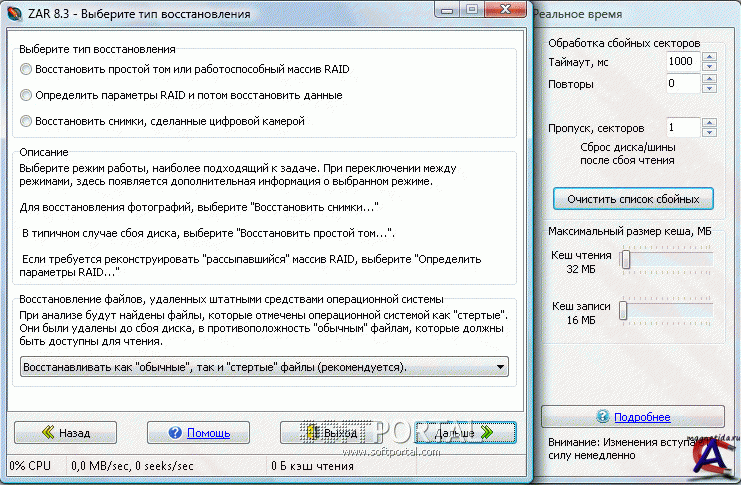
Task: Decrease the Пропуск секторов value
Action: click(709, 133)
